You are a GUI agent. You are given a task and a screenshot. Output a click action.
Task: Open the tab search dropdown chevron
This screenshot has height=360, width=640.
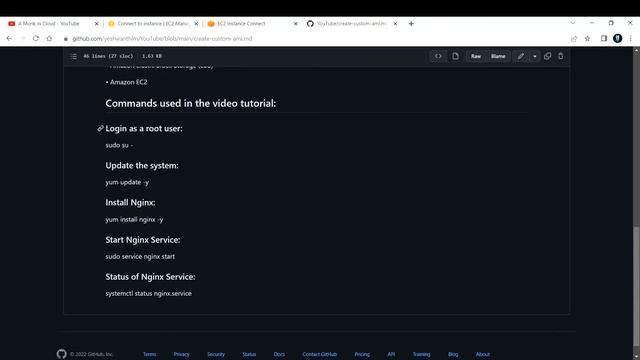point(573,23)
